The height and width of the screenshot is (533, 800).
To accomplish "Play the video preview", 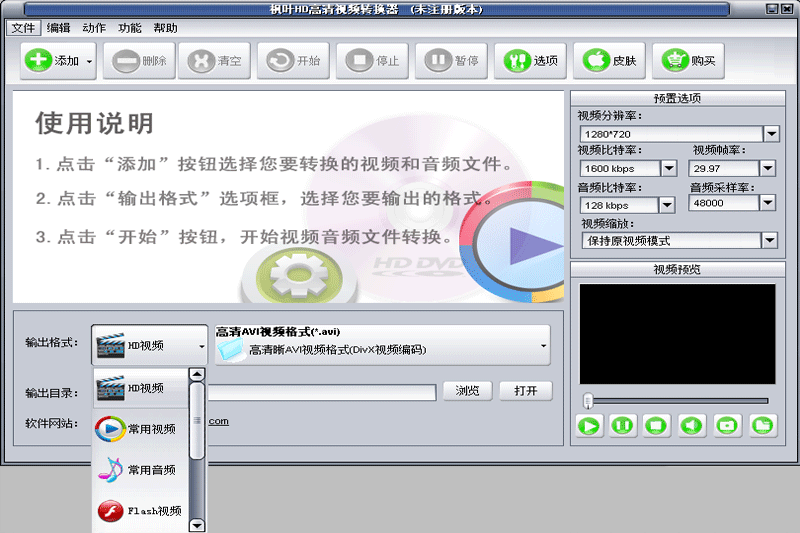I will [x=588, y=425].
